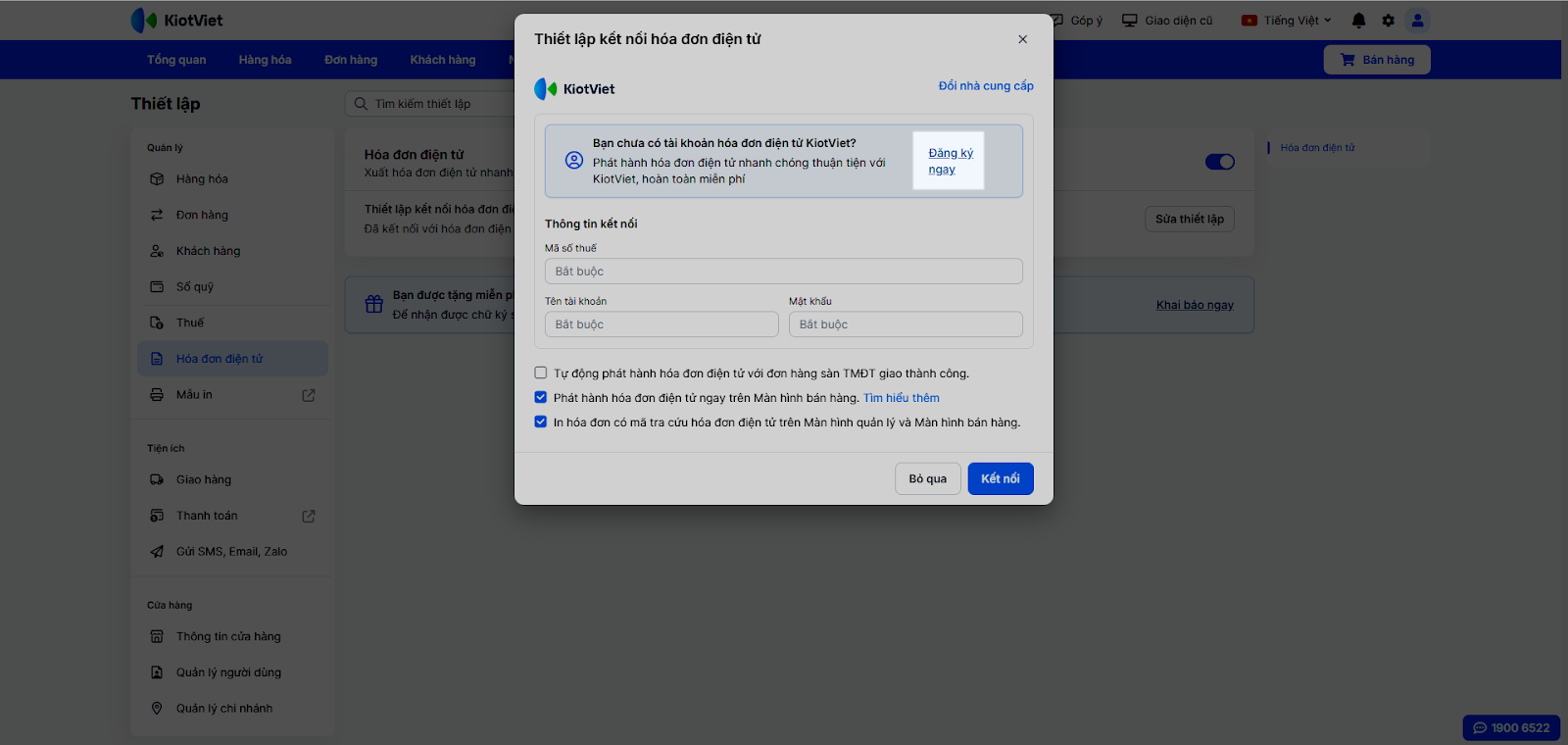
Task: Uncheck In hóa đơn có mã tra cứu checkbox
Action: [x=541, y=422]
